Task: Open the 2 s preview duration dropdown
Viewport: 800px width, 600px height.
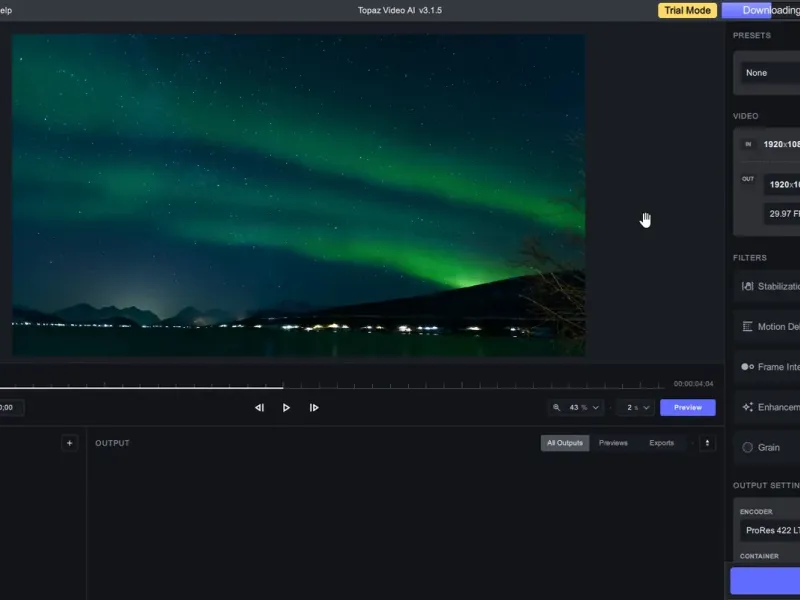Action: point(636,408)
